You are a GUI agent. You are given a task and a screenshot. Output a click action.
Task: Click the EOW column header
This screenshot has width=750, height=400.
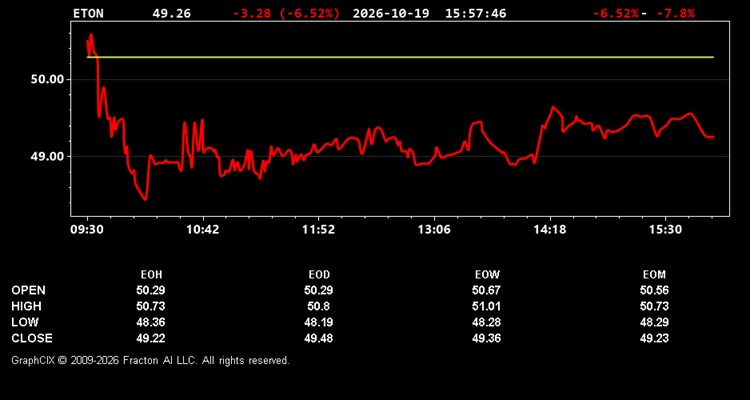click(x=487, y=275)
